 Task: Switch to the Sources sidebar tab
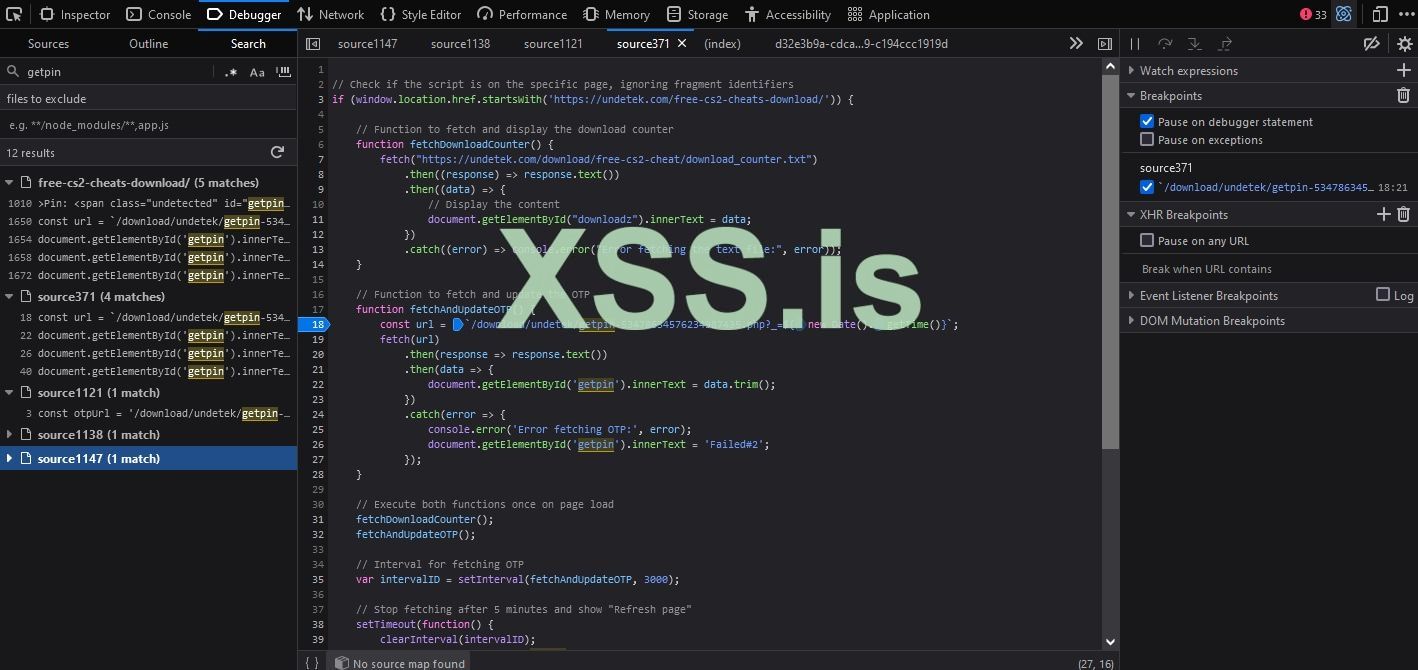click(x=49, y=44)
